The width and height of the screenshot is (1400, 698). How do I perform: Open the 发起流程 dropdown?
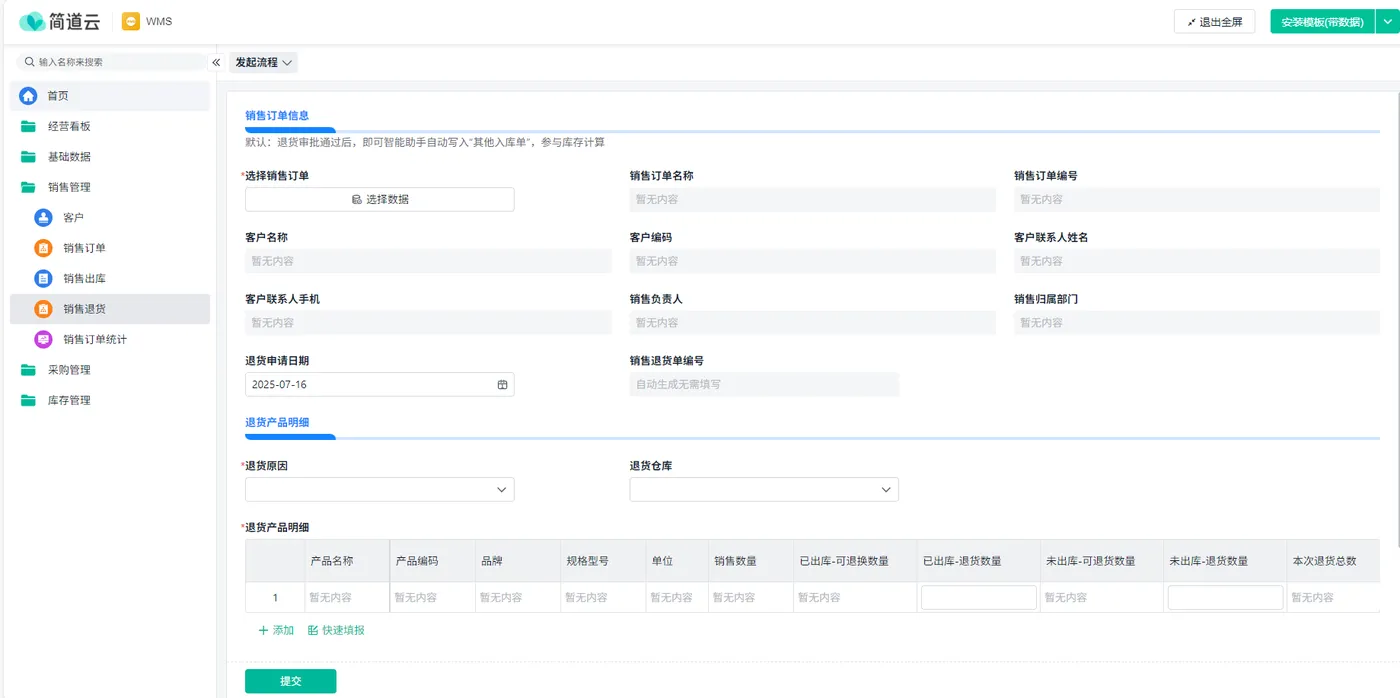263,62
